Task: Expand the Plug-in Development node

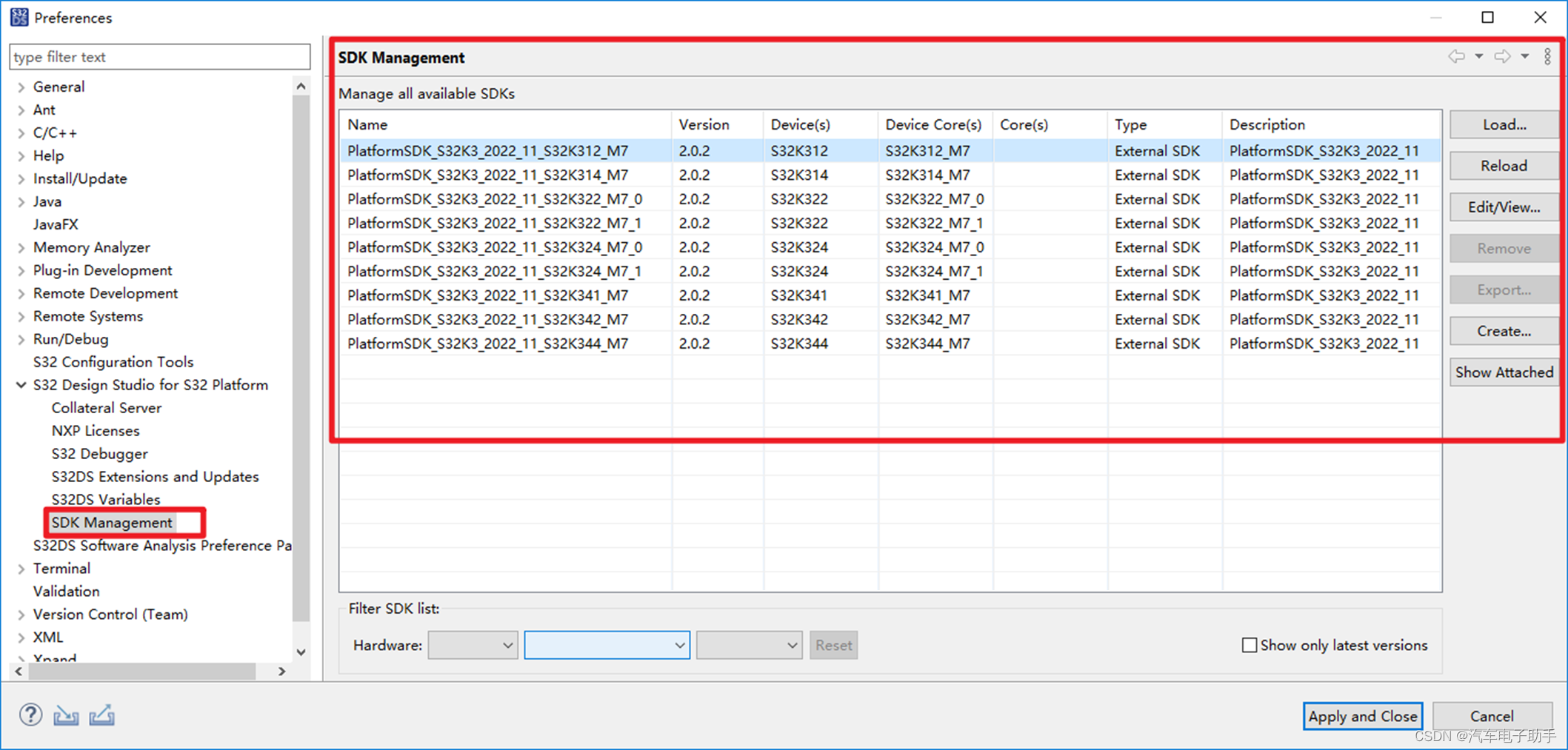Action: [x=21, y=271]
